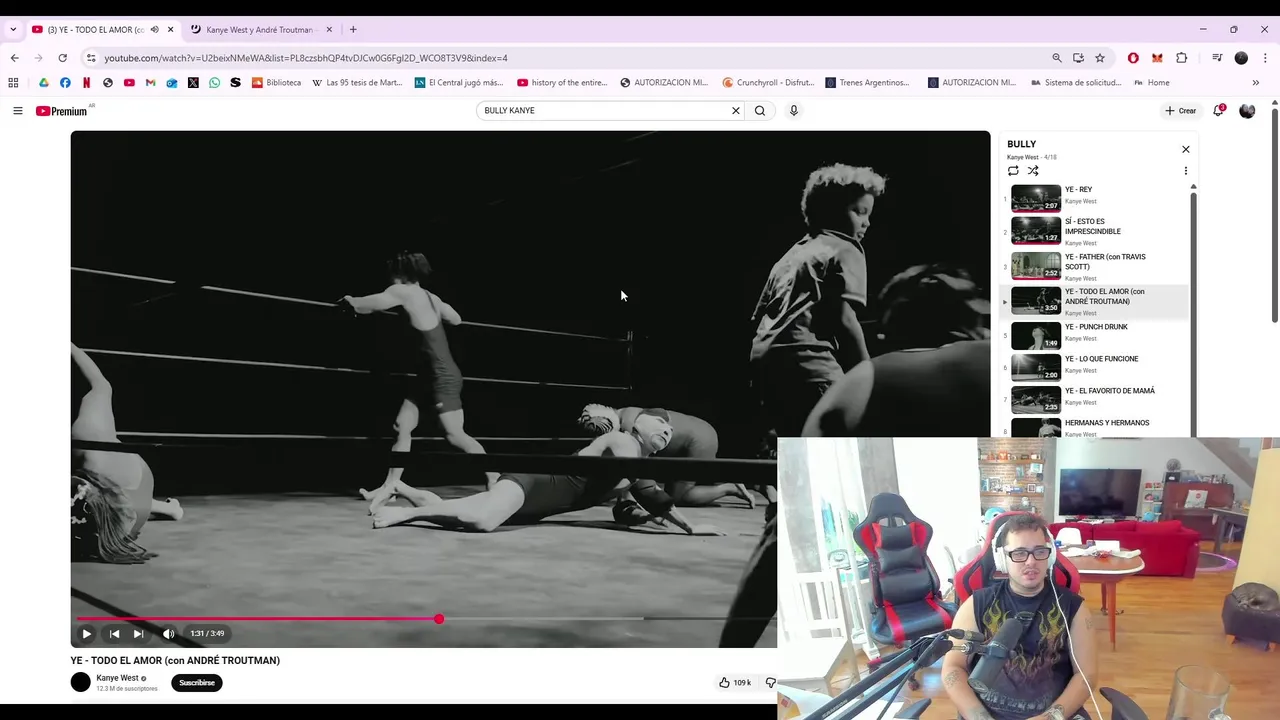Click the BULLY KANYE search field

pos(604,111)
